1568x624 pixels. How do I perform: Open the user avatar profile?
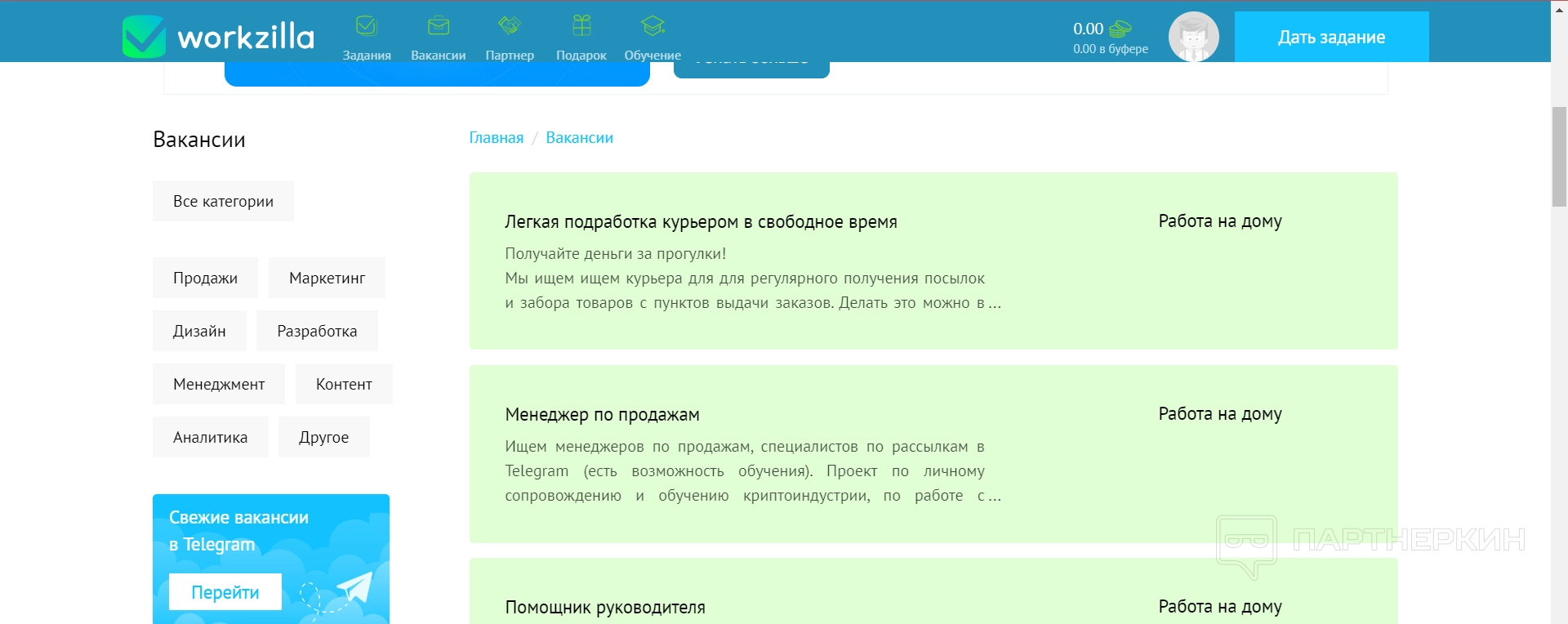pos(1193,37)
